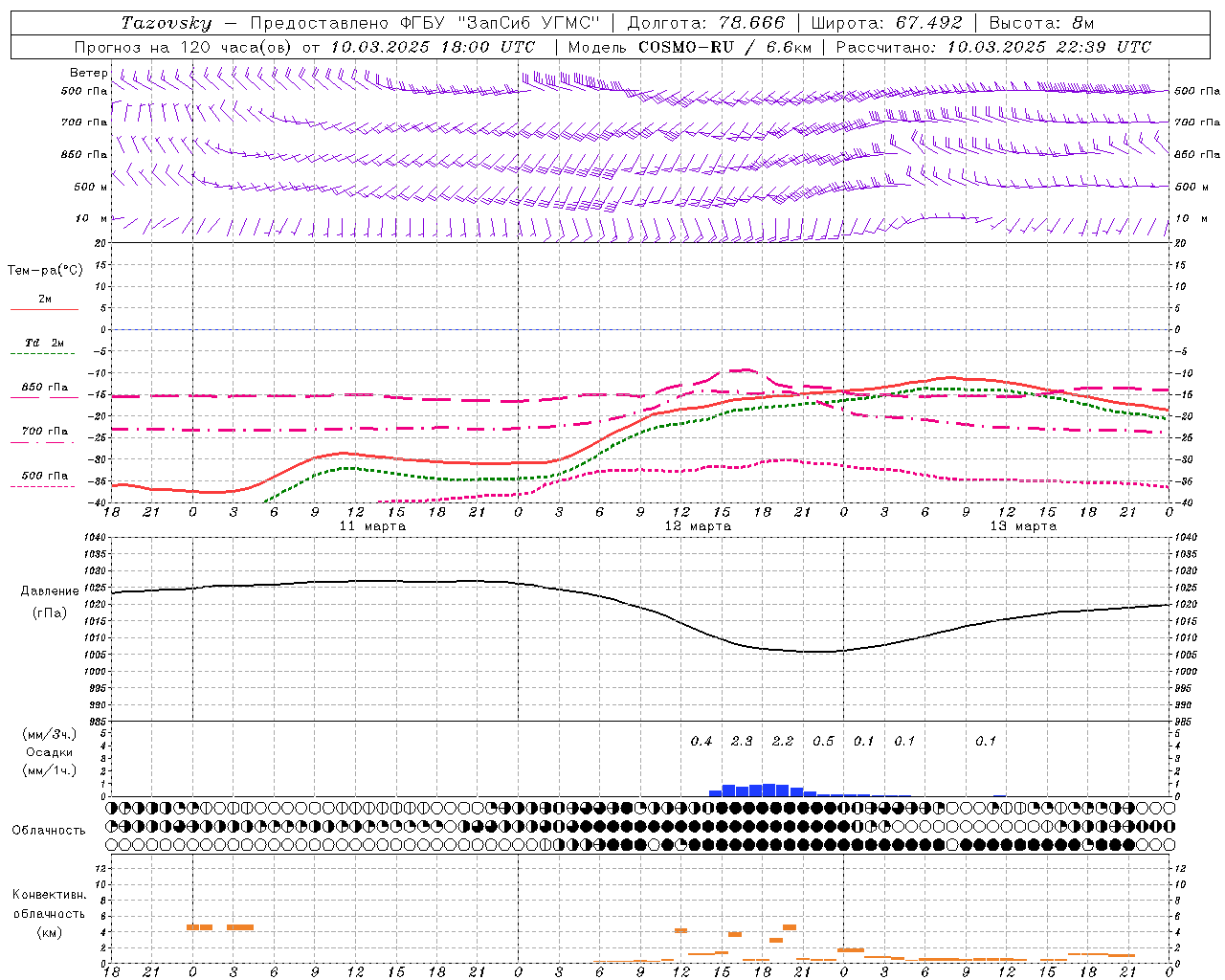Viewport: 1225px width, 980px height.
Task: Click the 700 гПа entry in temperature legend
Action: click(45, 432)
